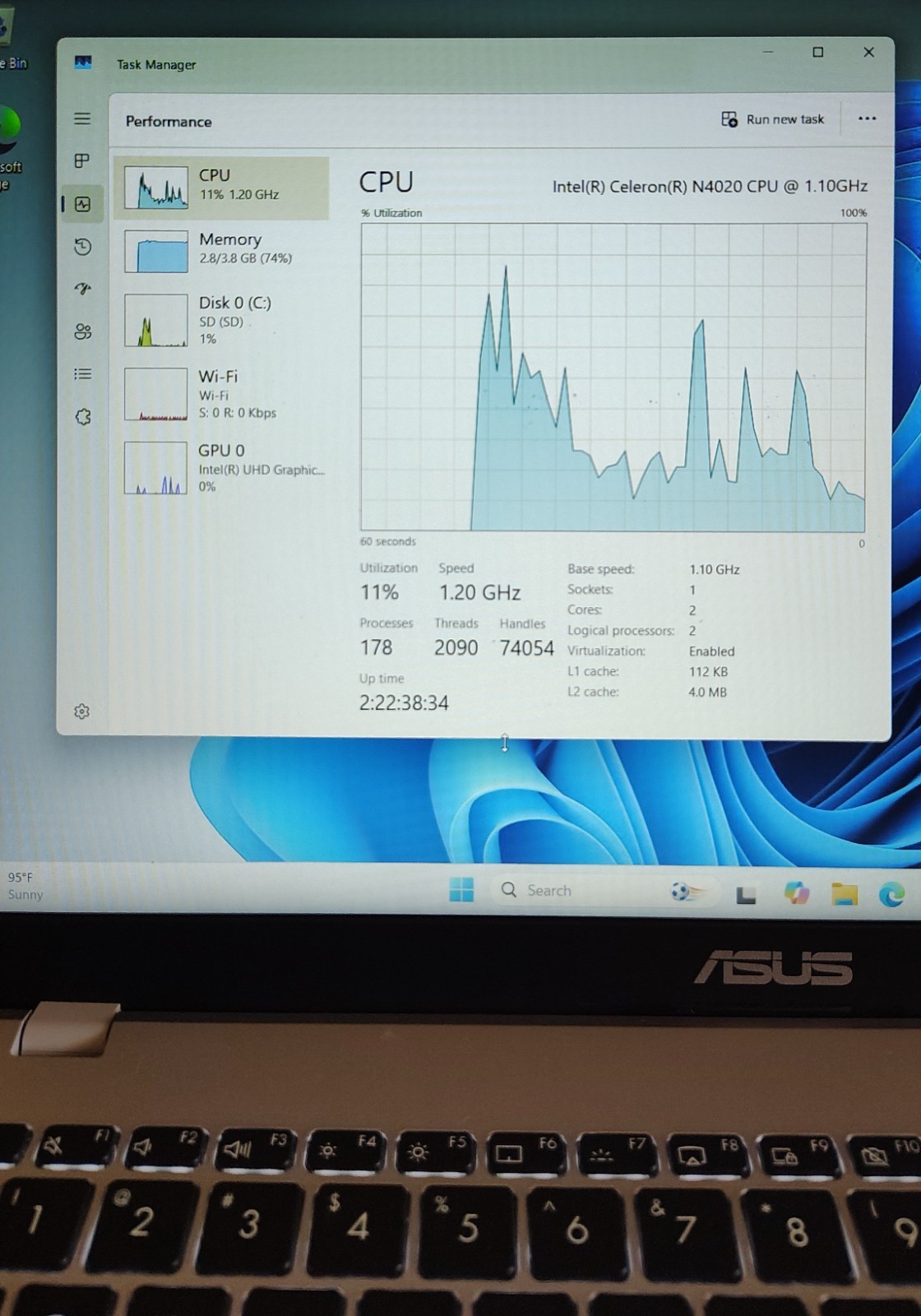Open the Windows Start menu
Image resolution: width=921 pixels, height=1316 pixels.
(x=461, y=890)
